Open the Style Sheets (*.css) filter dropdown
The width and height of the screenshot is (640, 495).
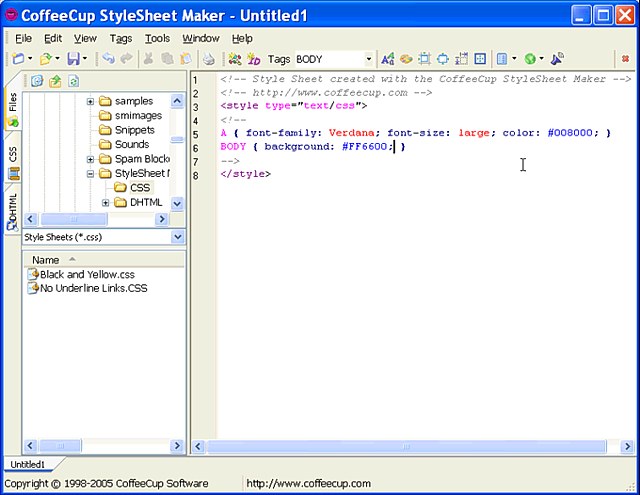pyautogui.click(x=178, y=237)
